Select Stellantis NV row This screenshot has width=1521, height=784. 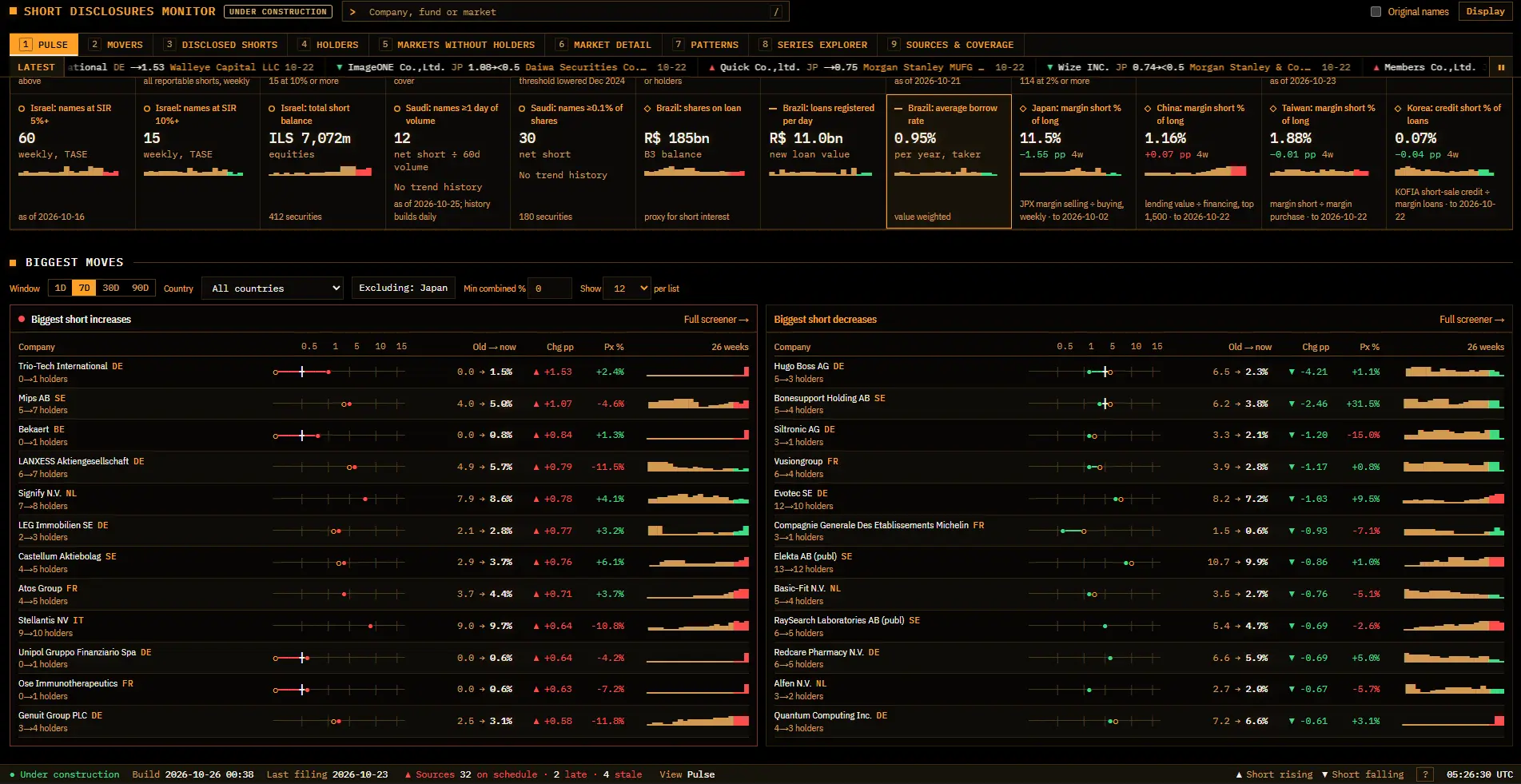pyautogui.click(x=384, y=627)
